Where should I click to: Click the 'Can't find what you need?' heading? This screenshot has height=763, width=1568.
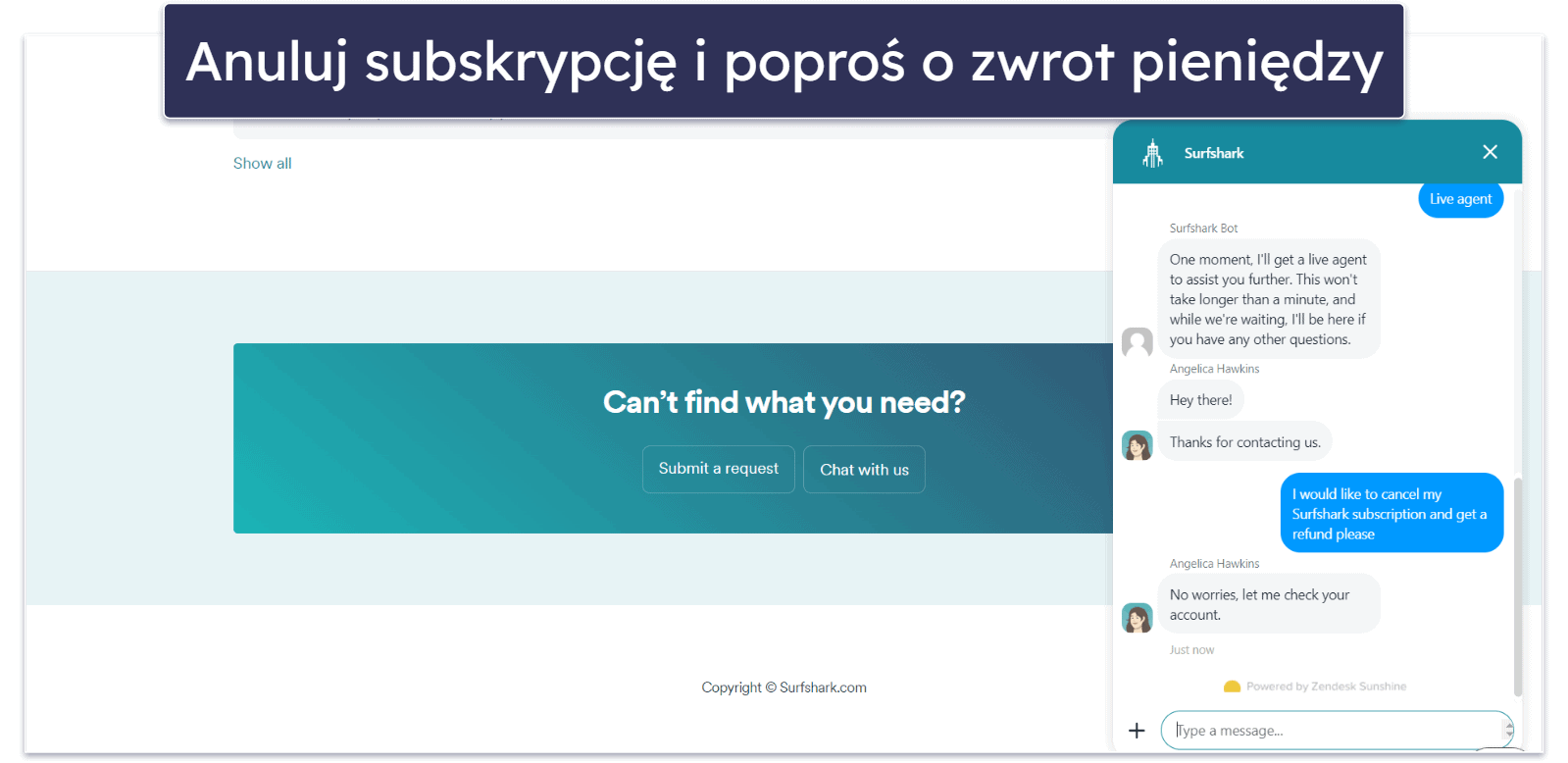(x=784, y=402)
